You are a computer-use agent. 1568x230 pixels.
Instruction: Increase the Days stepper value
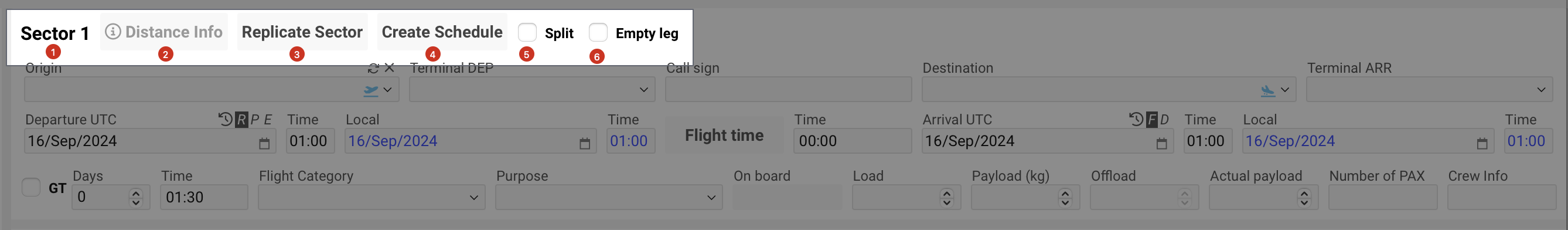pos(136,193)
